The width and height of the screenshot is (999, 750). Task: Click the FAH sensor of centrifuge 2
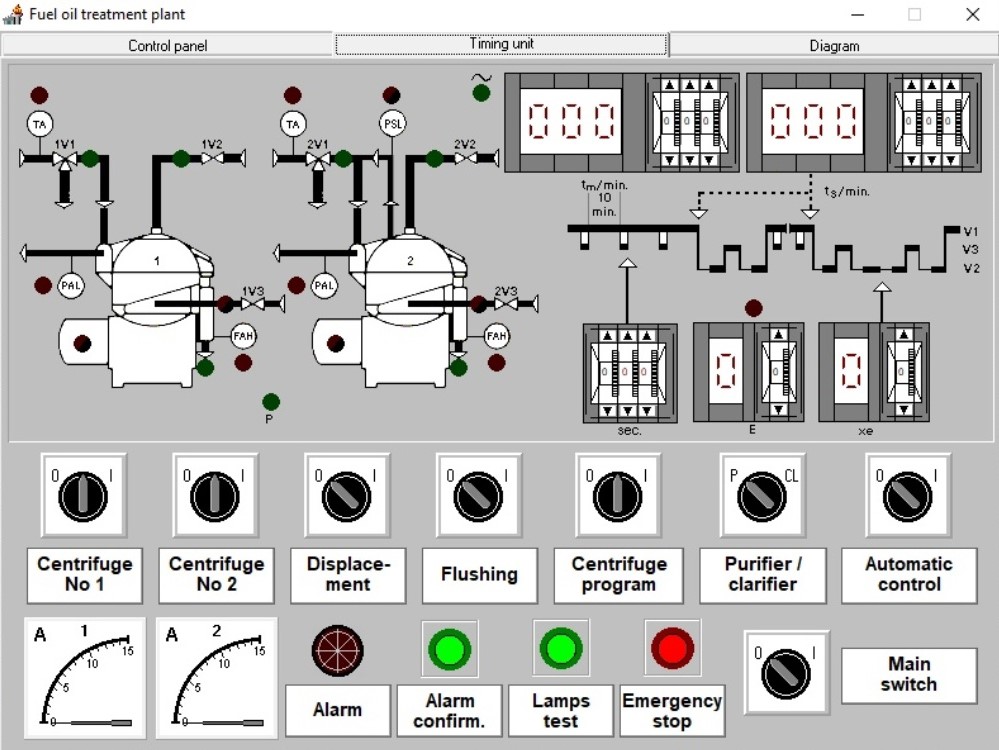[496, 336]
